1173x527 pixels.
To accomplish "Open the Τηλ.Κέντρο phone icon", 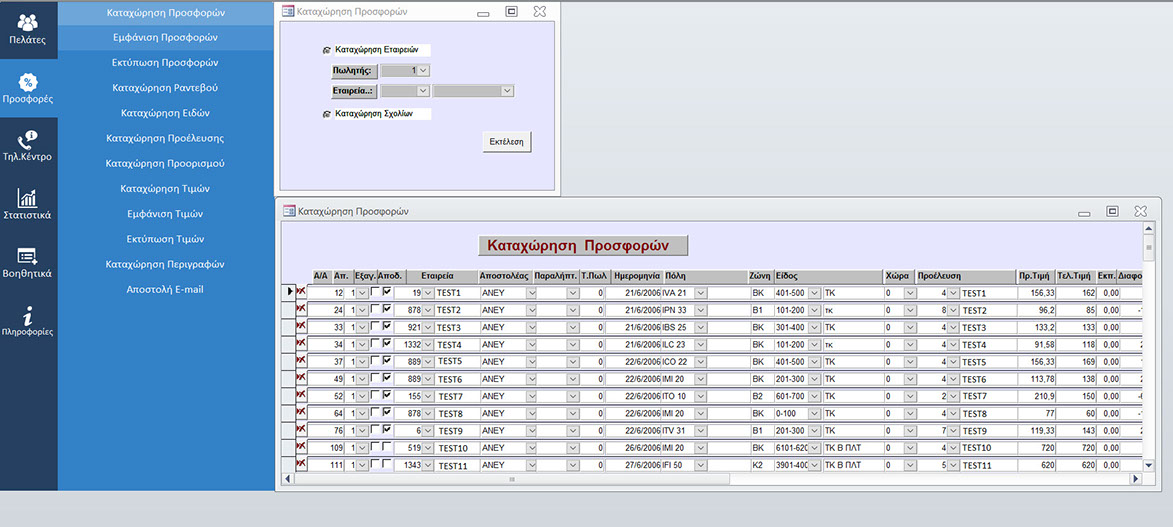I will tap(28, 146).
